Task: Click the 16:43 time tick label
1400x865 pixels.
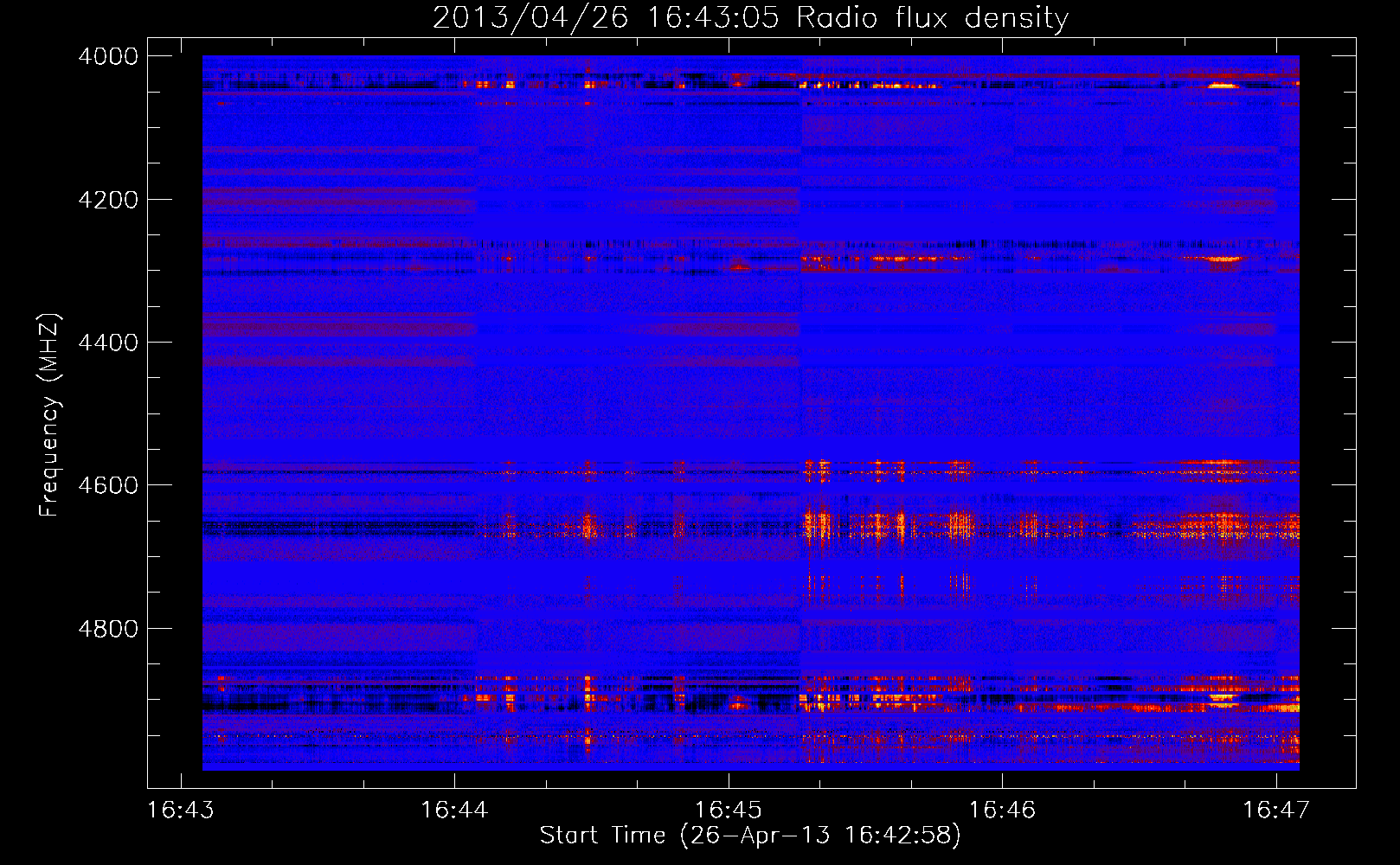Action: [x=181, y=810]
